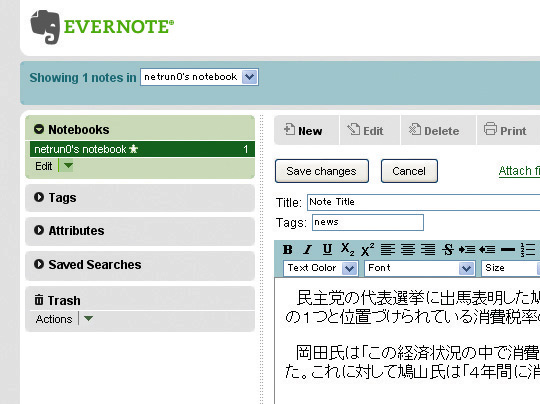Screen dimensions: 540x404
Task: Click the Attach file link
Action: 519,171
